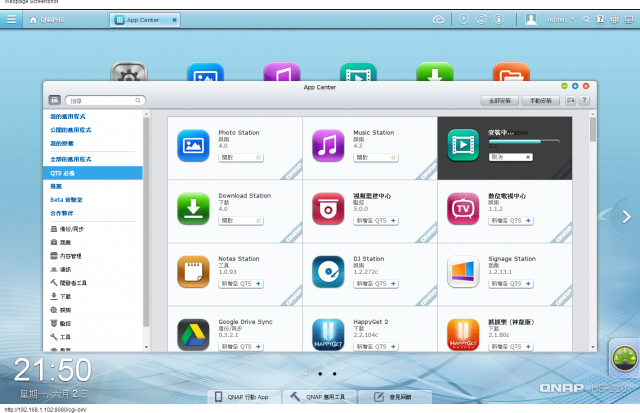
Task: Select My Licenses in the sidebar
Action: (x=62, y=143)
